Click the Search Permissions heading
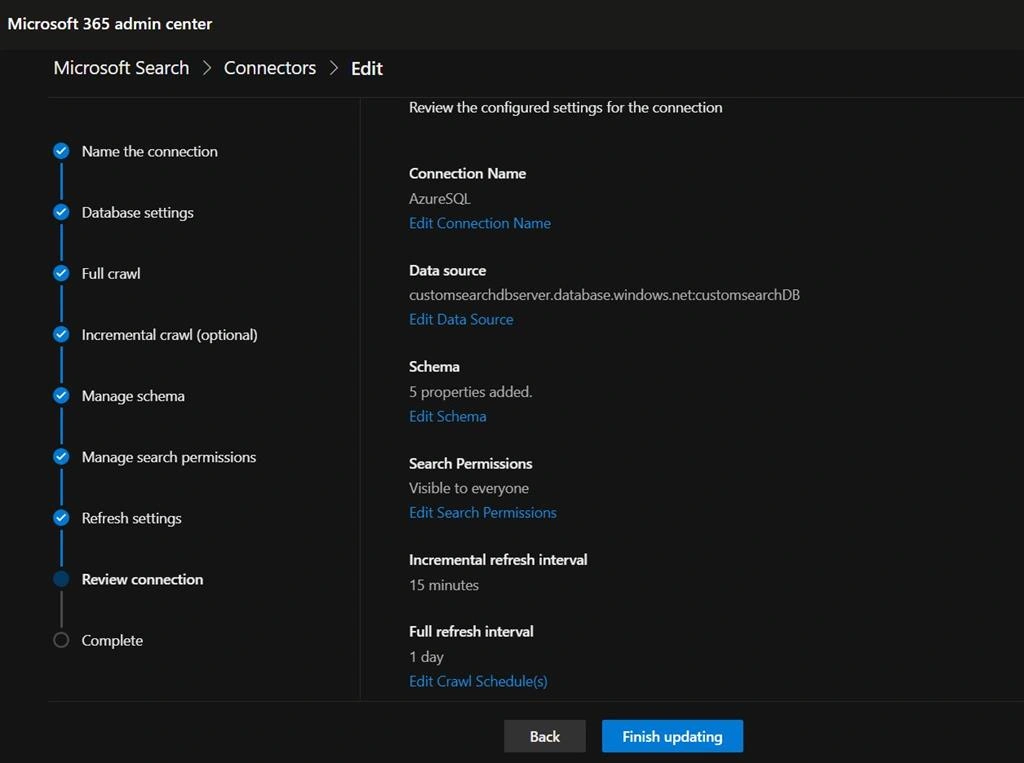1024x763 pixels. coord(471,464)
